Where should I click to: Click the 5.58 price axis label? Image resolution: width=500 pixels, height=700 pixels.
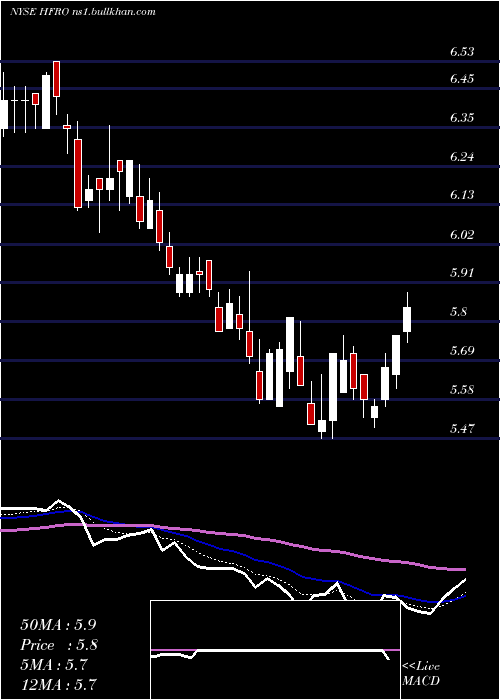(x=462, y=390)
